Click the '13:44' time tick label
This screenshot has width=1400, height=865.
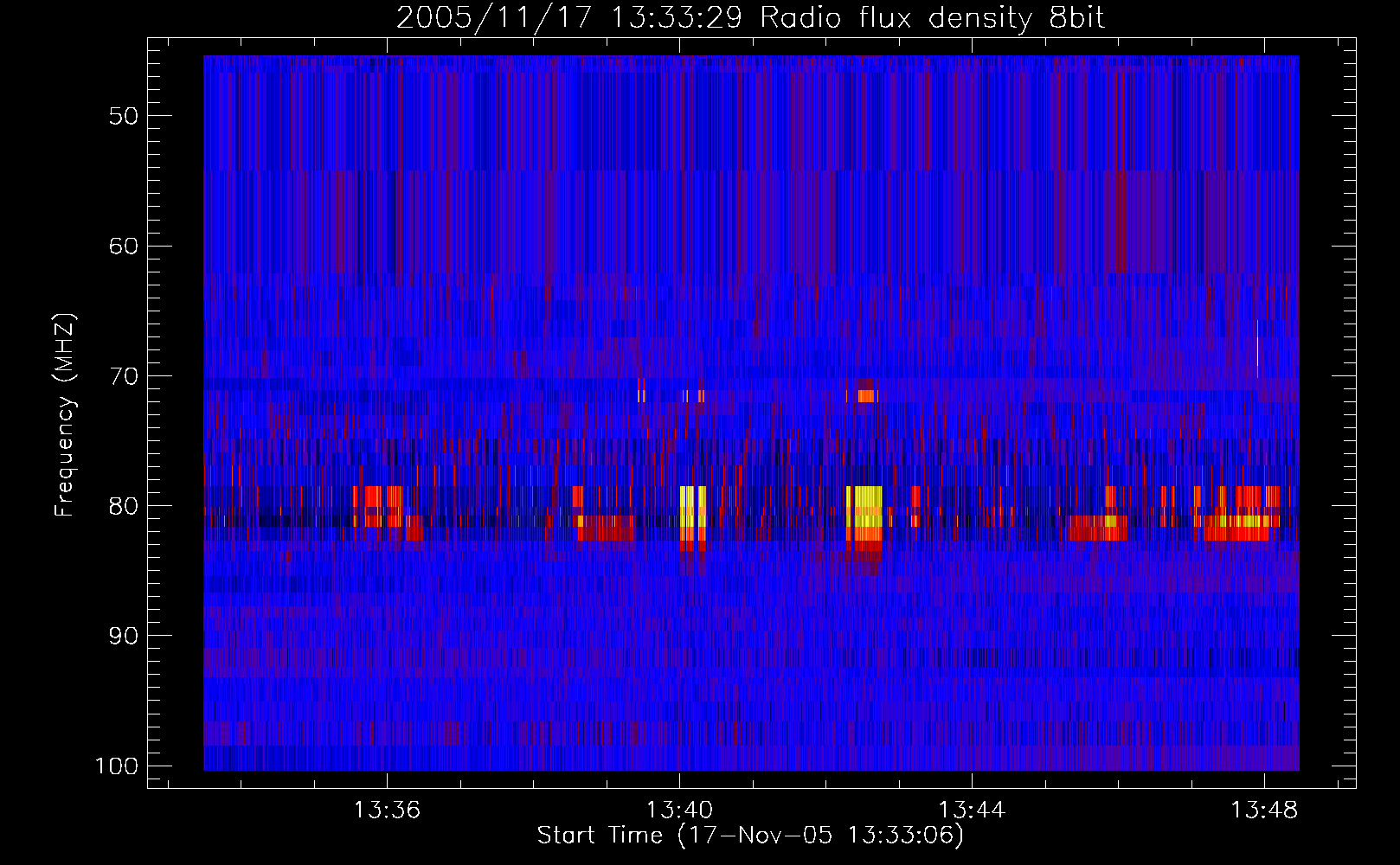click(972, 810)
